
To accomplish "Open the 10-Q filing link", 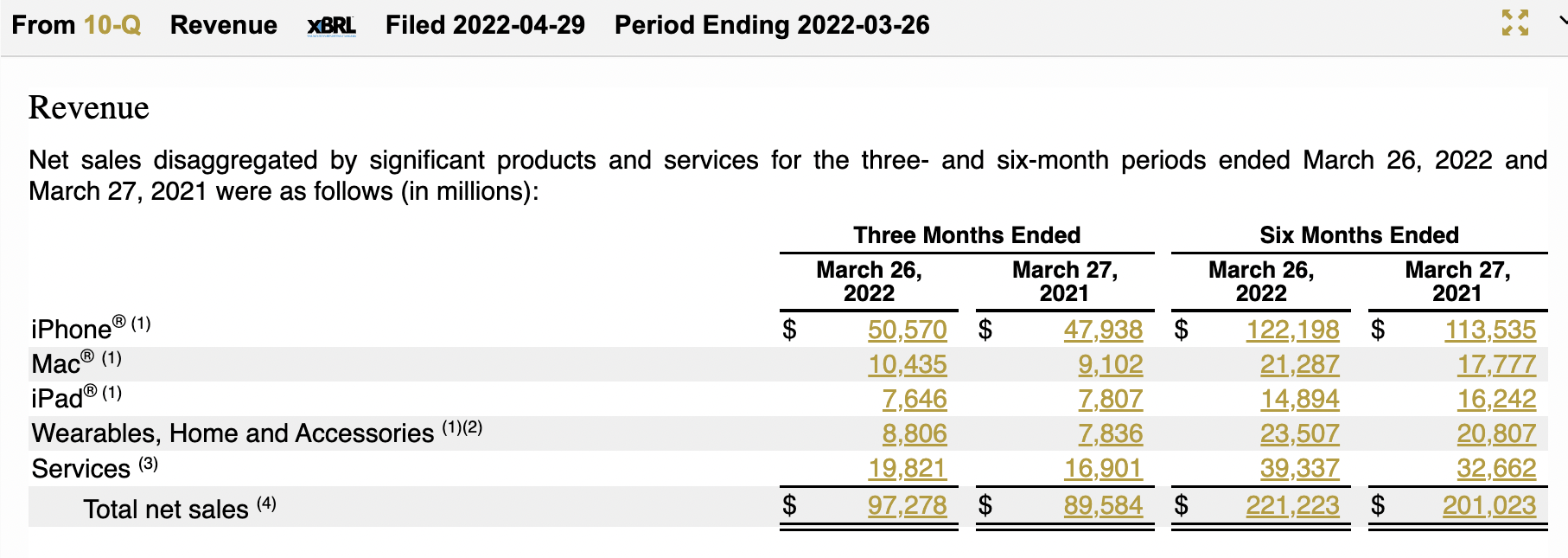I will click(112, 25).
